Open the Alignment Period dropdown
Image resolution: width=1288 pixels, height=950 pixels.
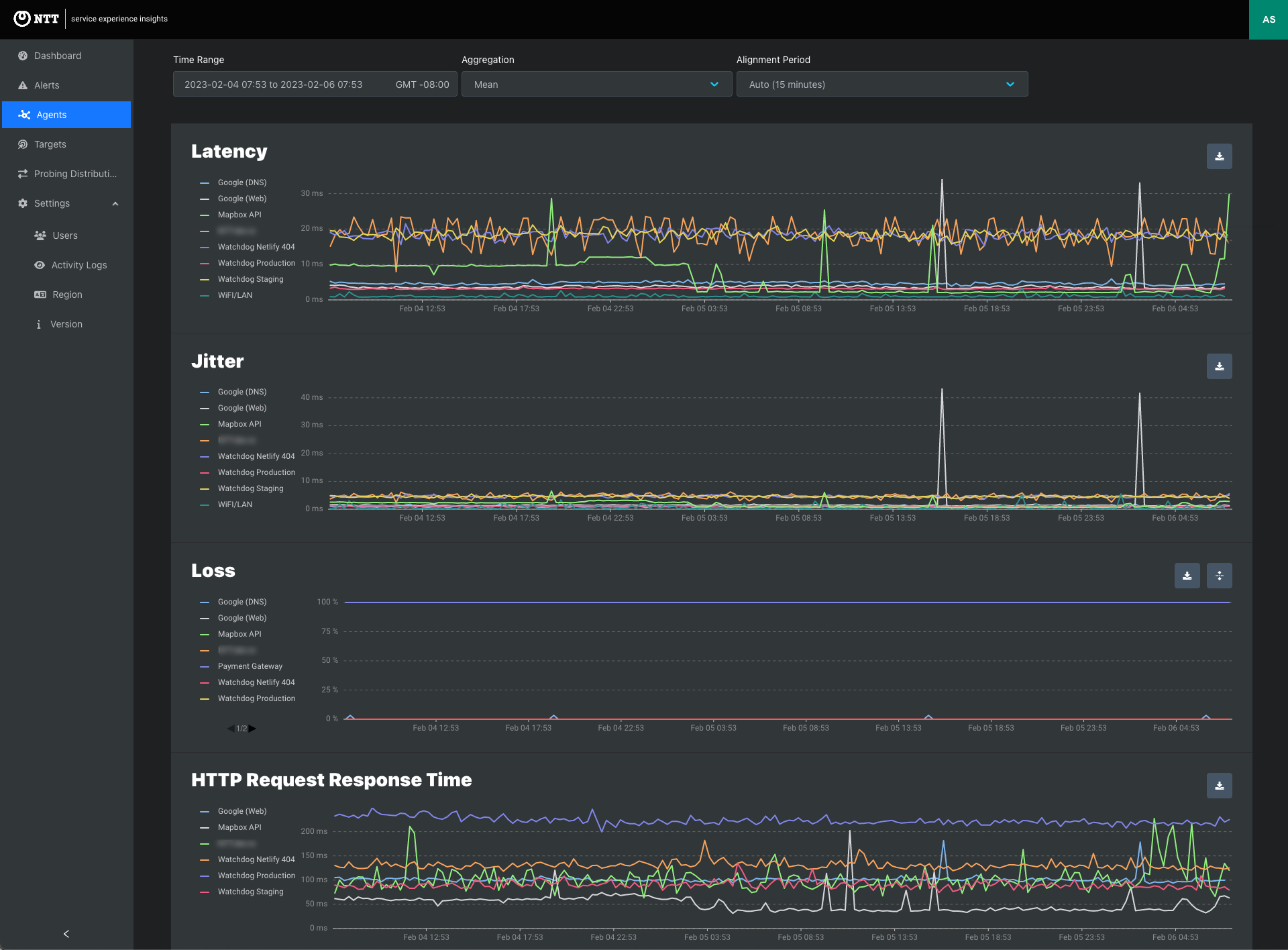pyautogui.click(x=882, y=85)
